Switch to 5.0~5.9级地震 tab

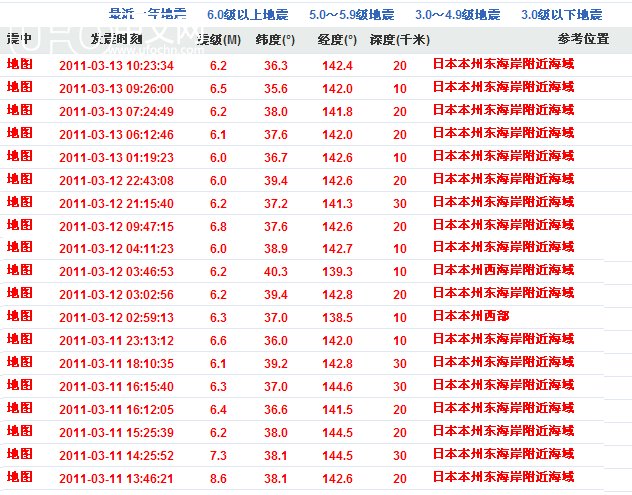351,15
